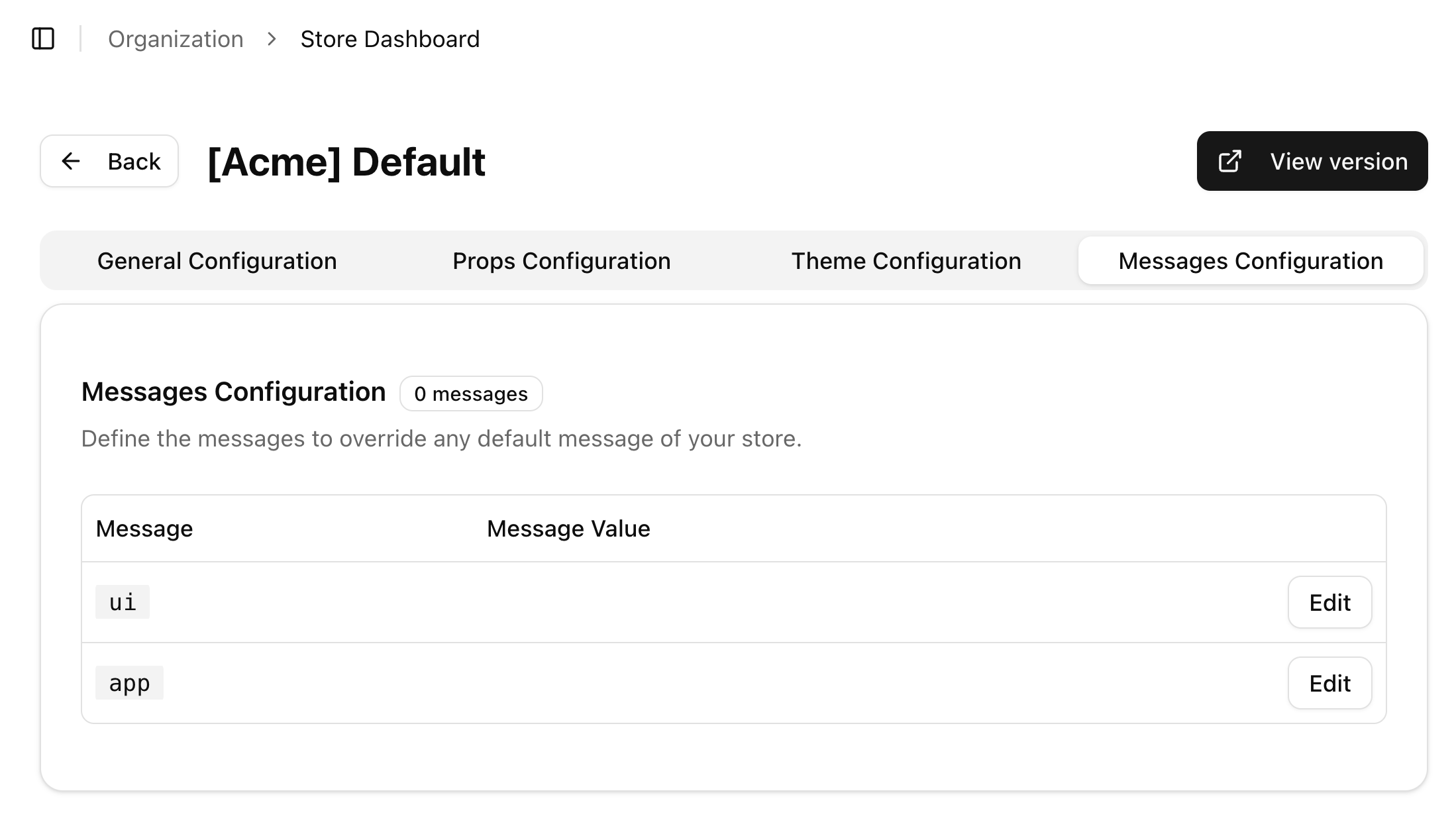Click the Back button
1456x840 pixels.
click(109, 161)
